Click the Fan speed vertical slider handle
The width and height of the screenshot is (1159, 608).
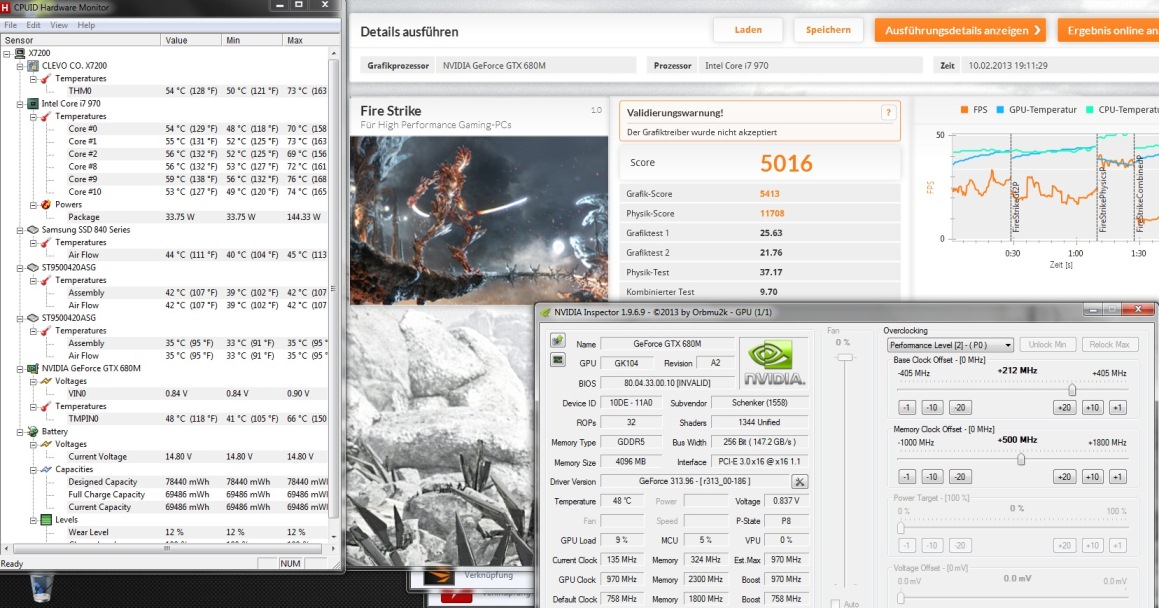tap(843, 358)
